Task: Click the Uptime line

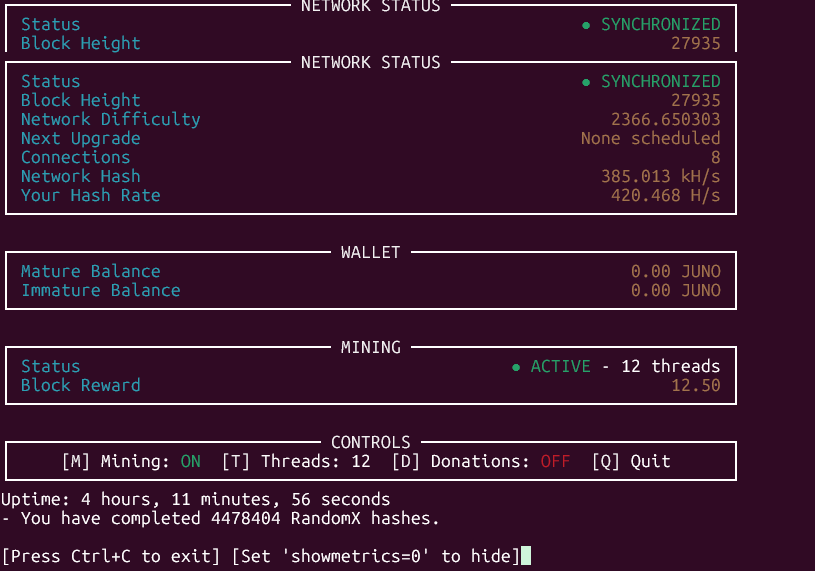Action: click(x=195, y=500)
